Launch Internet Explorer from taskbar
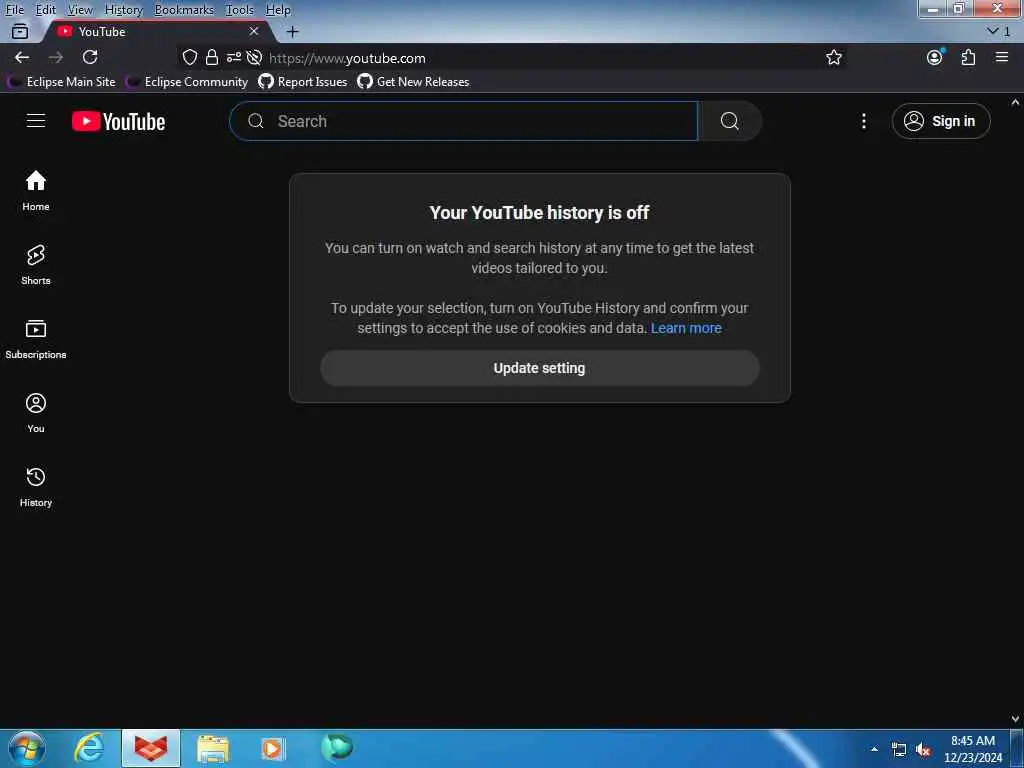Viewport: 1024px width, 768px height. (x=89, y=748)
